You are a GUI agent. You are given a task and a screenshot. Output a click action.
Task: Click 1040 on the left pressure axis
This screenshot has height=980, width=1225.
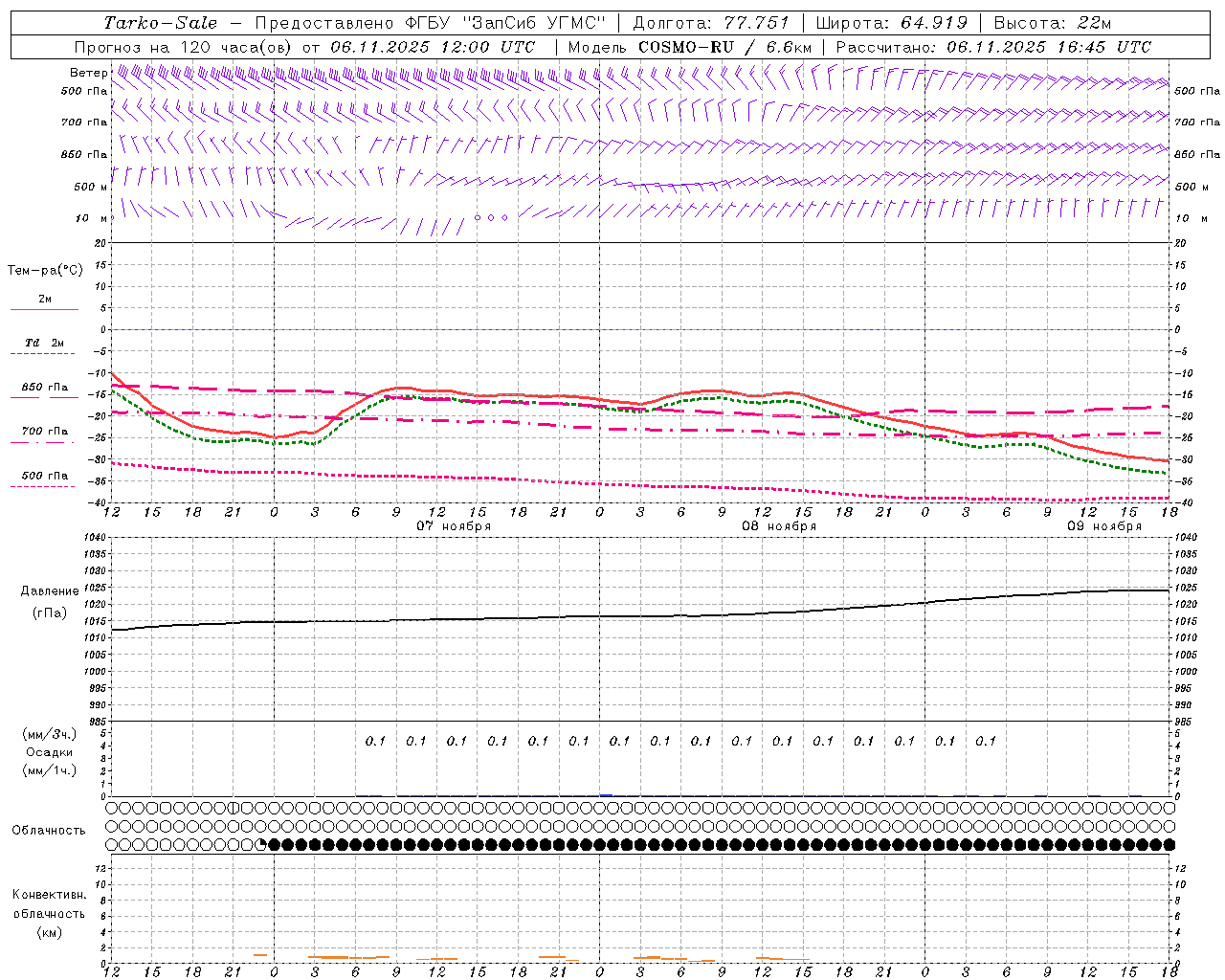95,539
